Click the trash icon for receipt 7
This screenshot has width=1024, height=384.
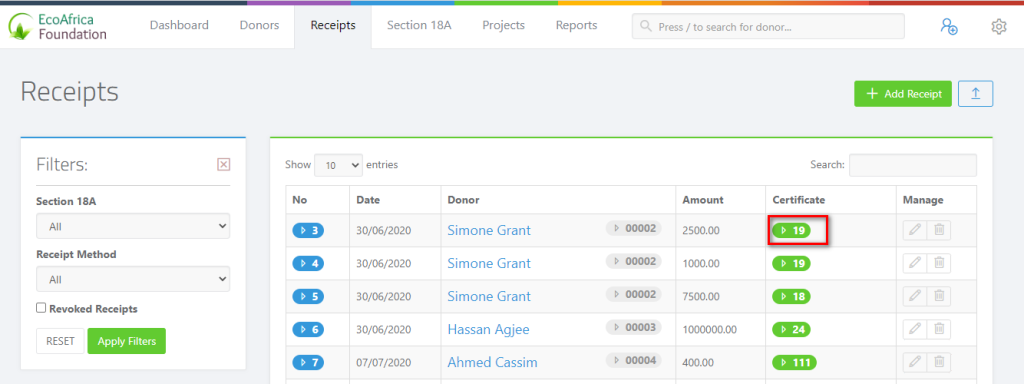(938, 362)
